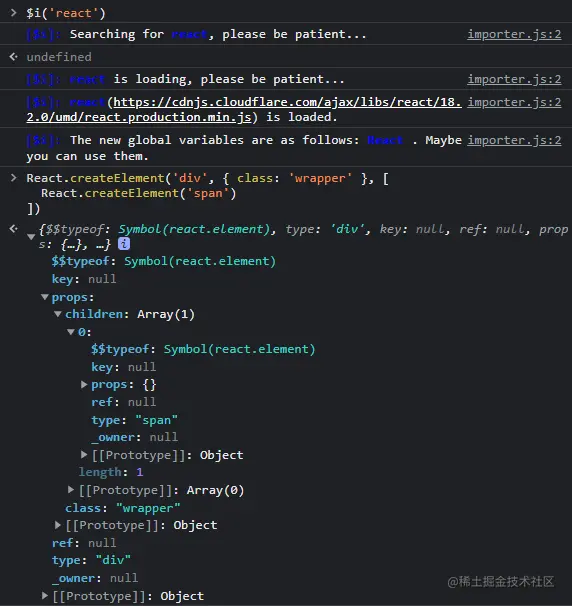Image resolution: width=572 pixels, height=606 pixels.
Task: Select the React.createElement('span') line
Action: [x=138, y=193]
